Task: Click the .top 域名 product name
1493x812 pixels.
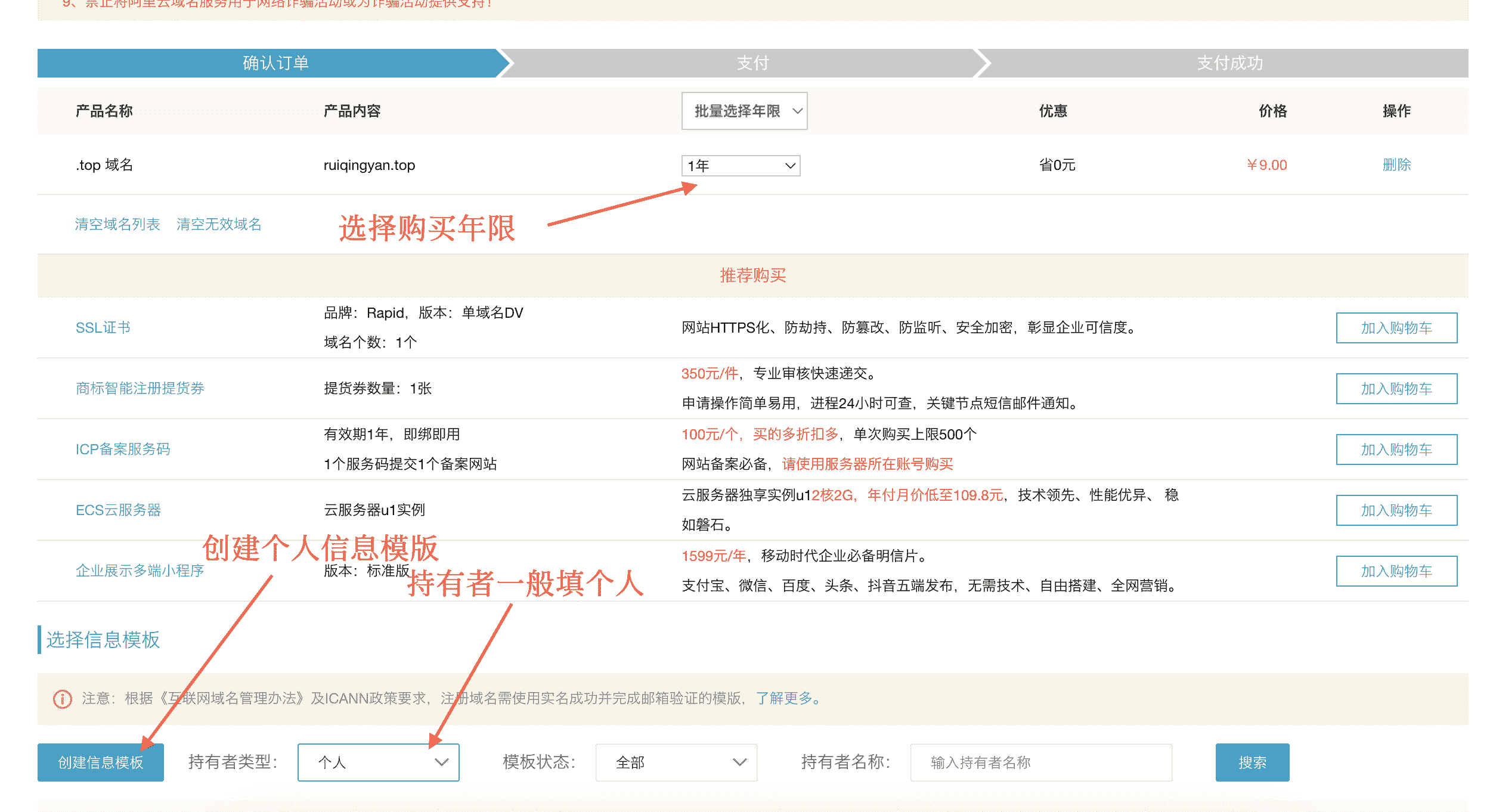Action: (x=104, y=165)
